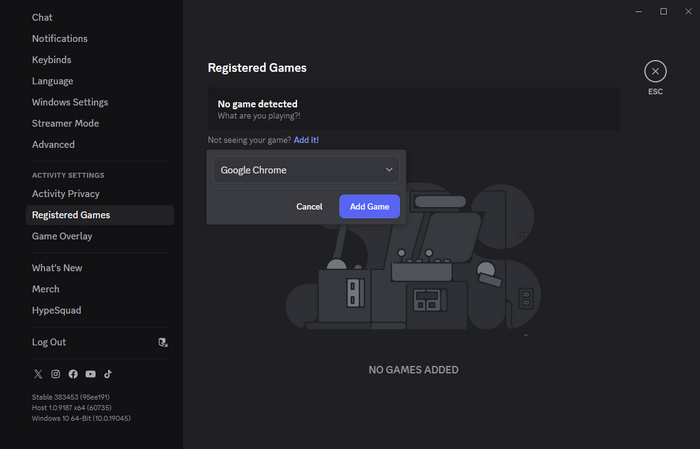Select Registered Games in sidebar
The image size is (700, 449).
point(100,215)
